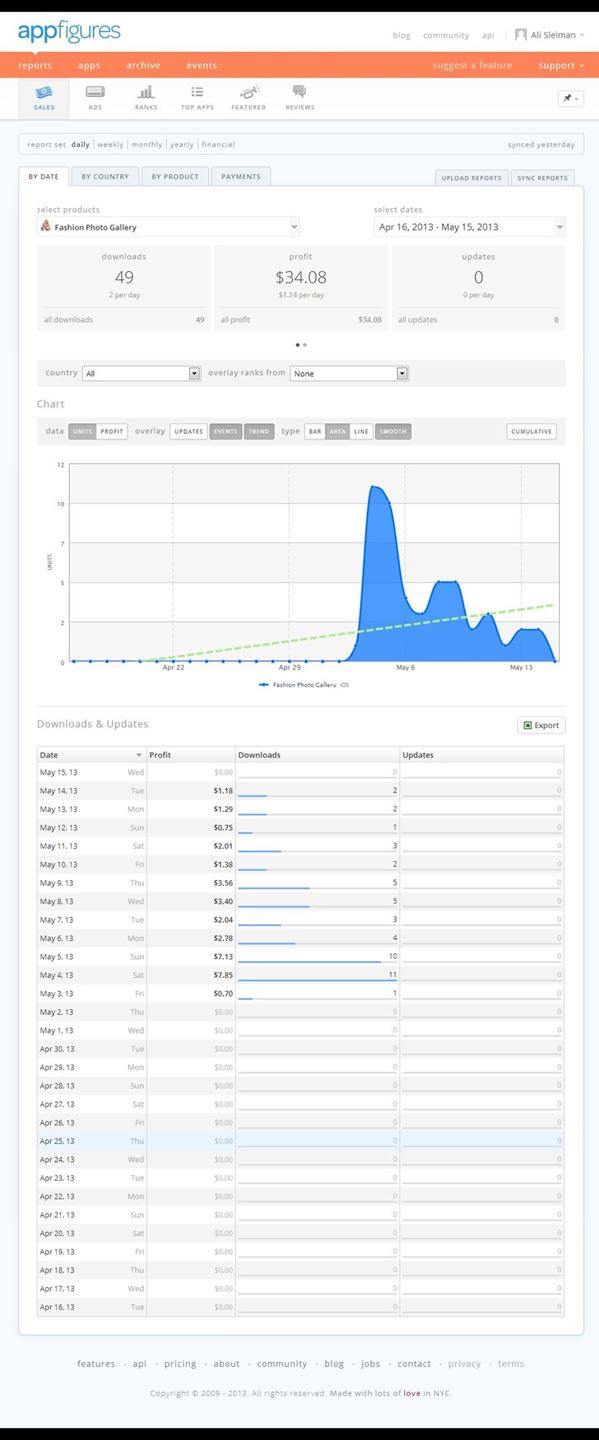
Task: Open the select dates dropdown
Action: [470, 227]
